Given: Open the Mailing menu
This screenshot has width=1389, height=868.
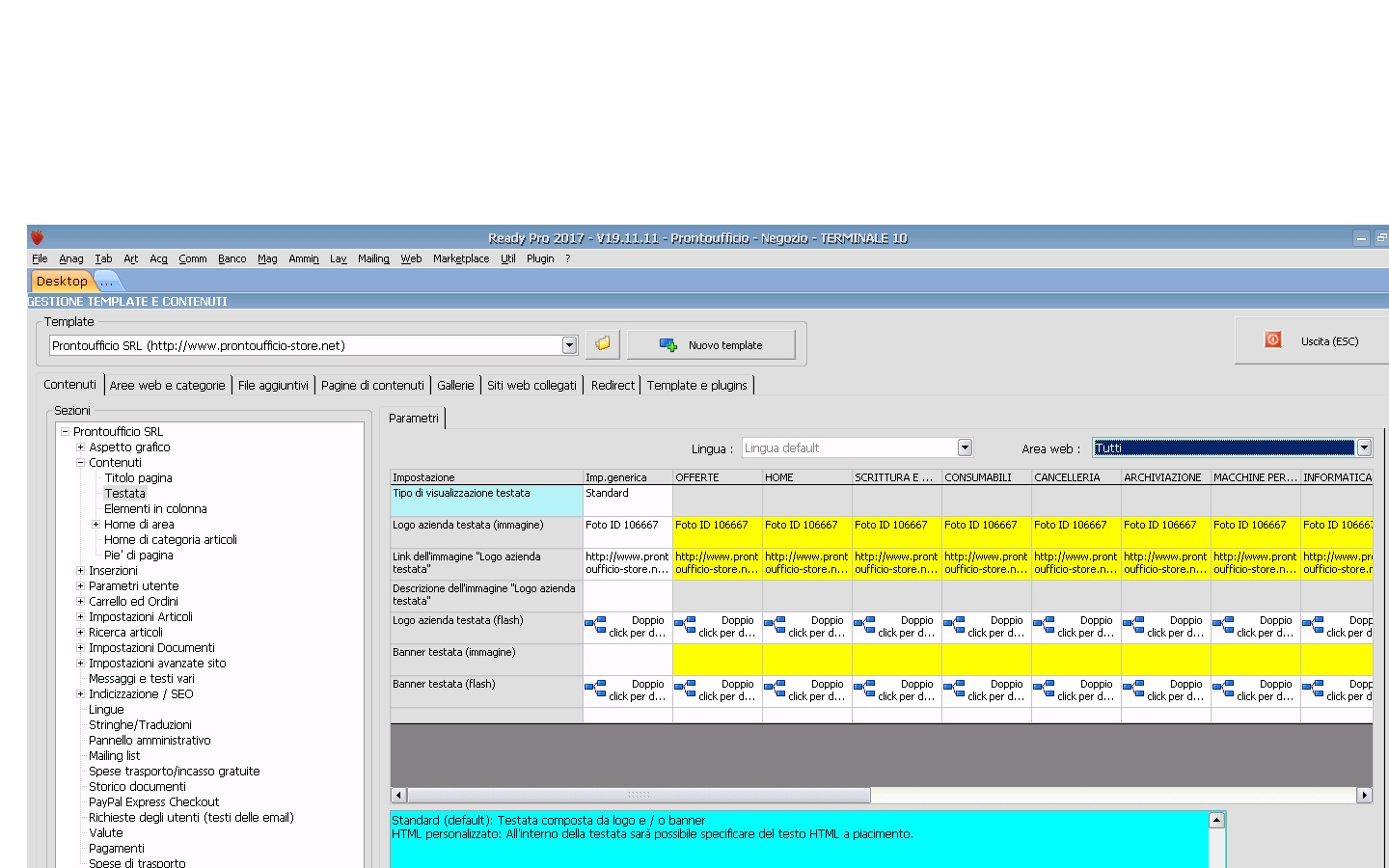Looking at the screenshot, I should [x=373, y=258].
